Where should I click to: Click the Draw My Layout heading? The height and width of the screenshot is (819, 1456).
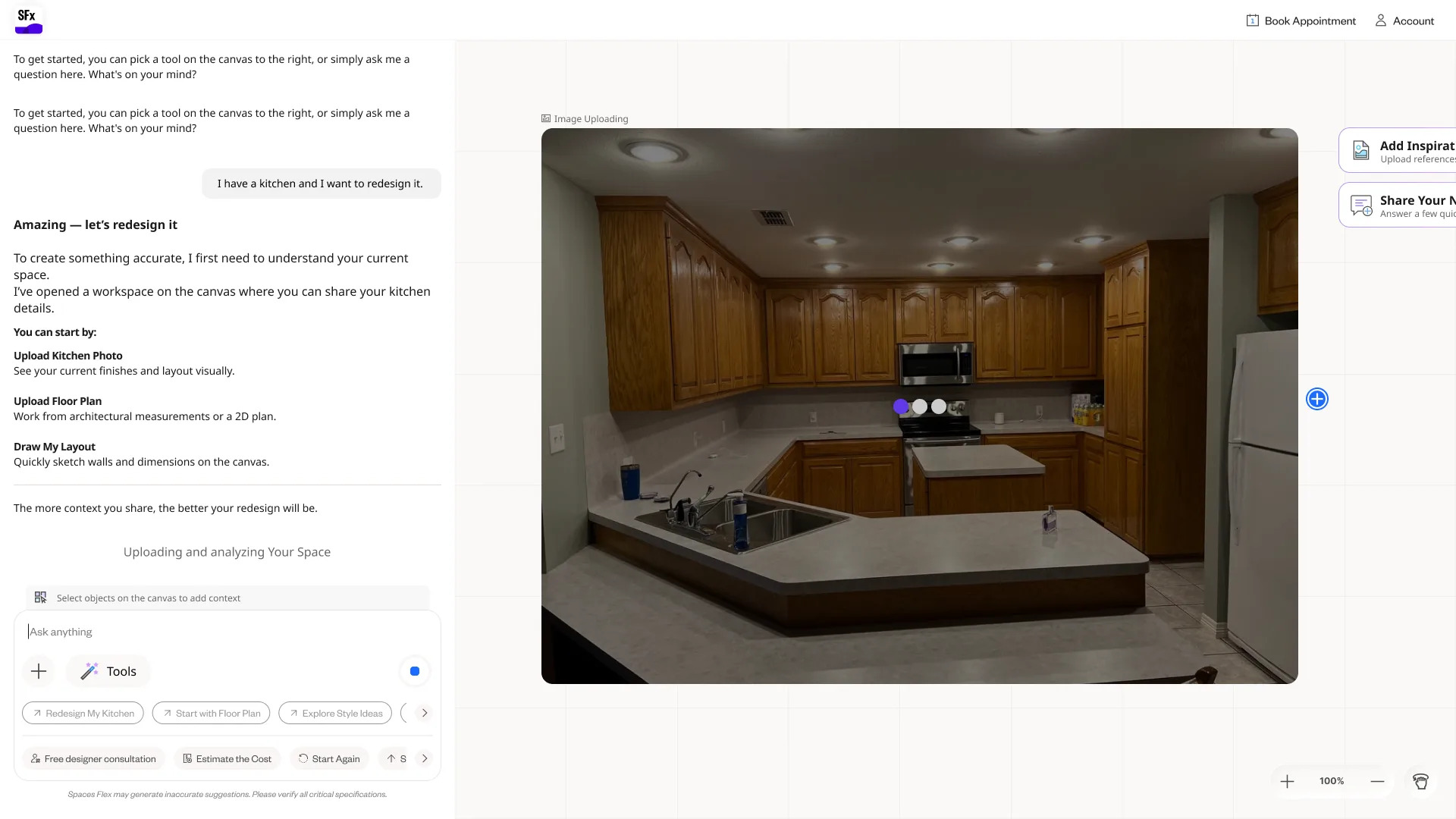55,447
